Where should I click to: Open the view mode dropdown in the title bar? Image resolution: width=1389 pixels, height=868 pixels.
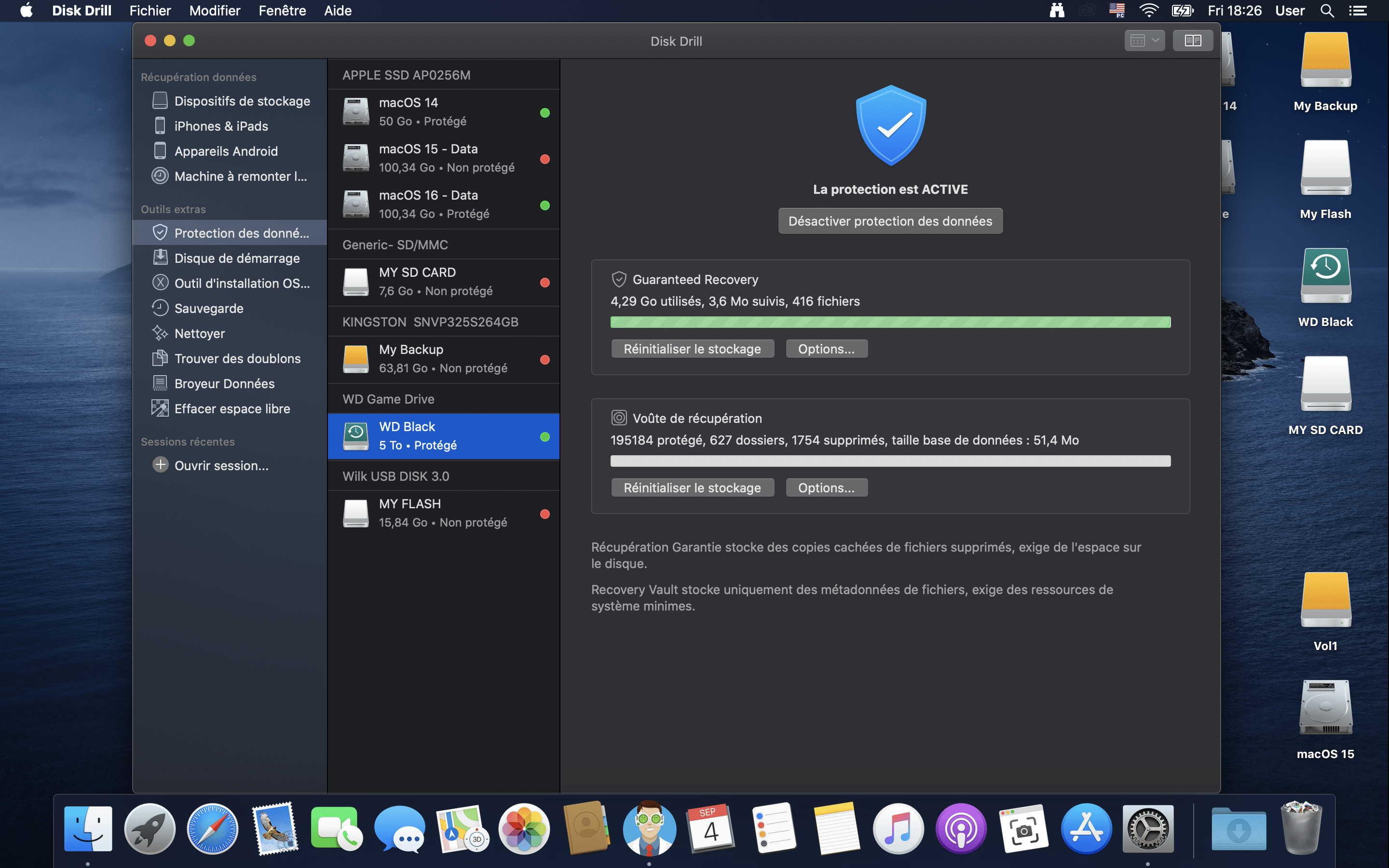(1144, 41)
